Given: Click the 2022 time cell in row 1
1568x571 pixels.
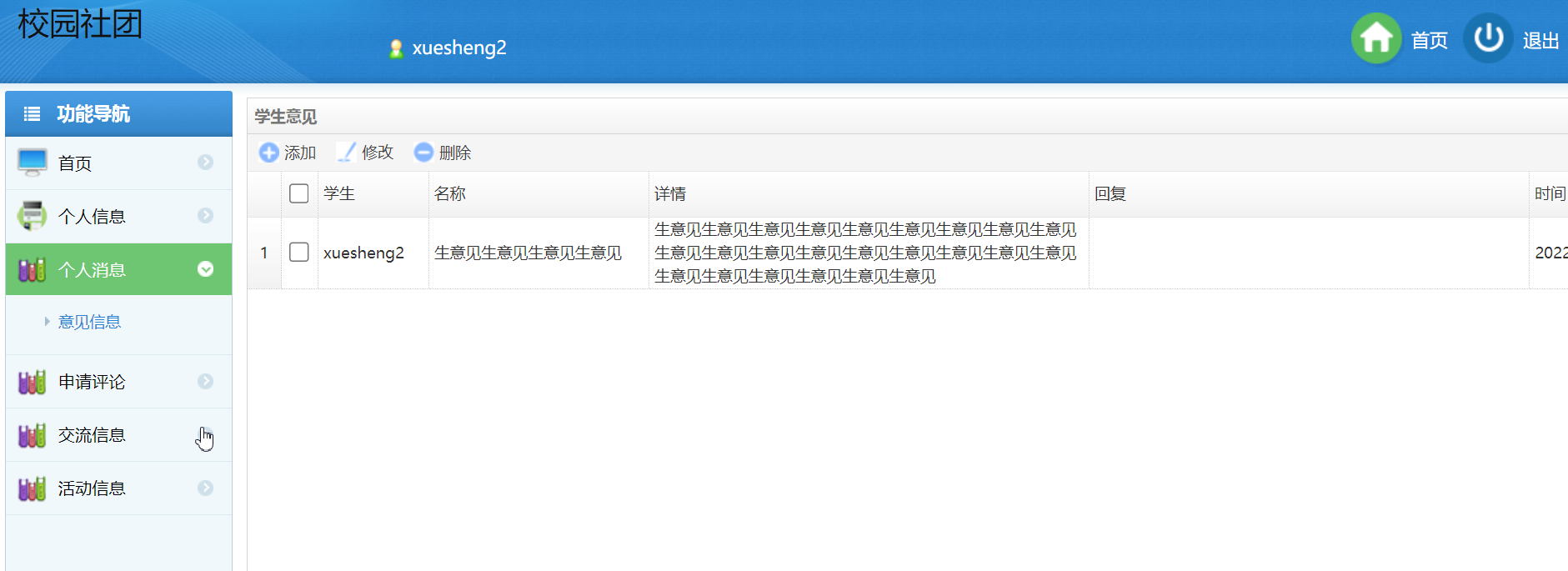Looking at the screenshot, I should 1550,253.
